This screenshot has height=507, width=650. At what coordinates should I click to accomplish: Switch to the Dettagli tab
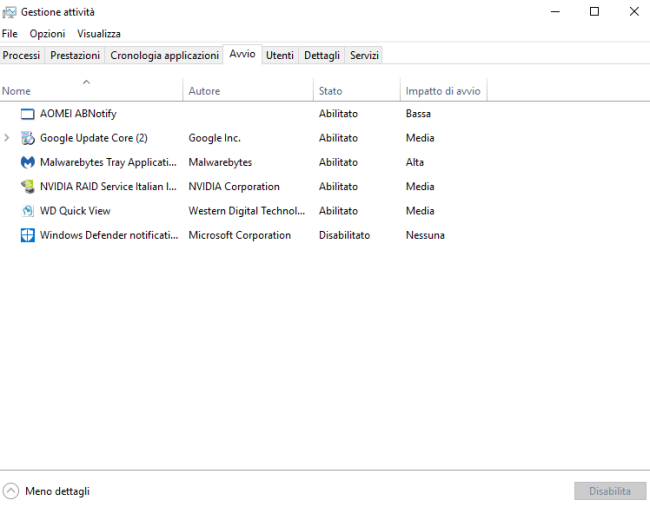click(322, 55)
